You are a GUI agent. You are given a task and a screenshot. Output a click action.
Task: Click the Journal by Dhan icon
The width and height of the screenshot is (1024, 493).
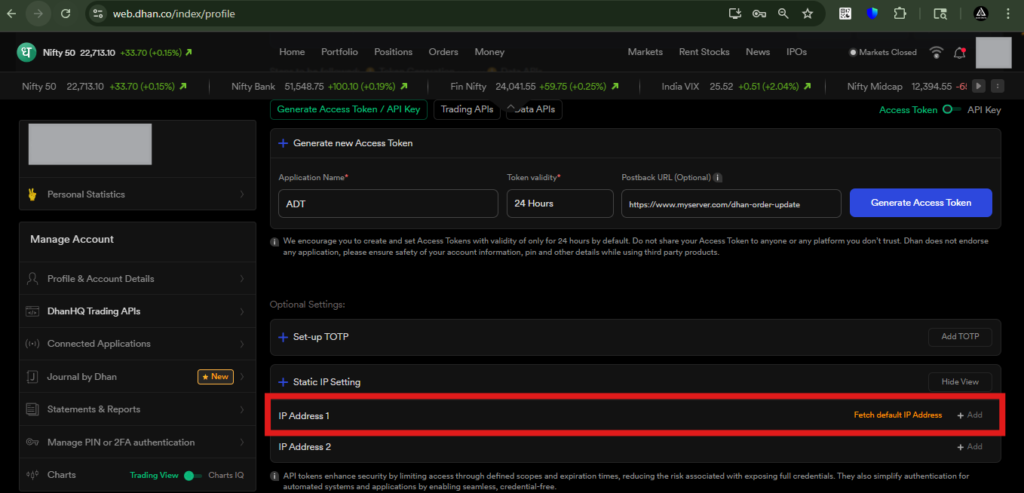coord(30,377)
